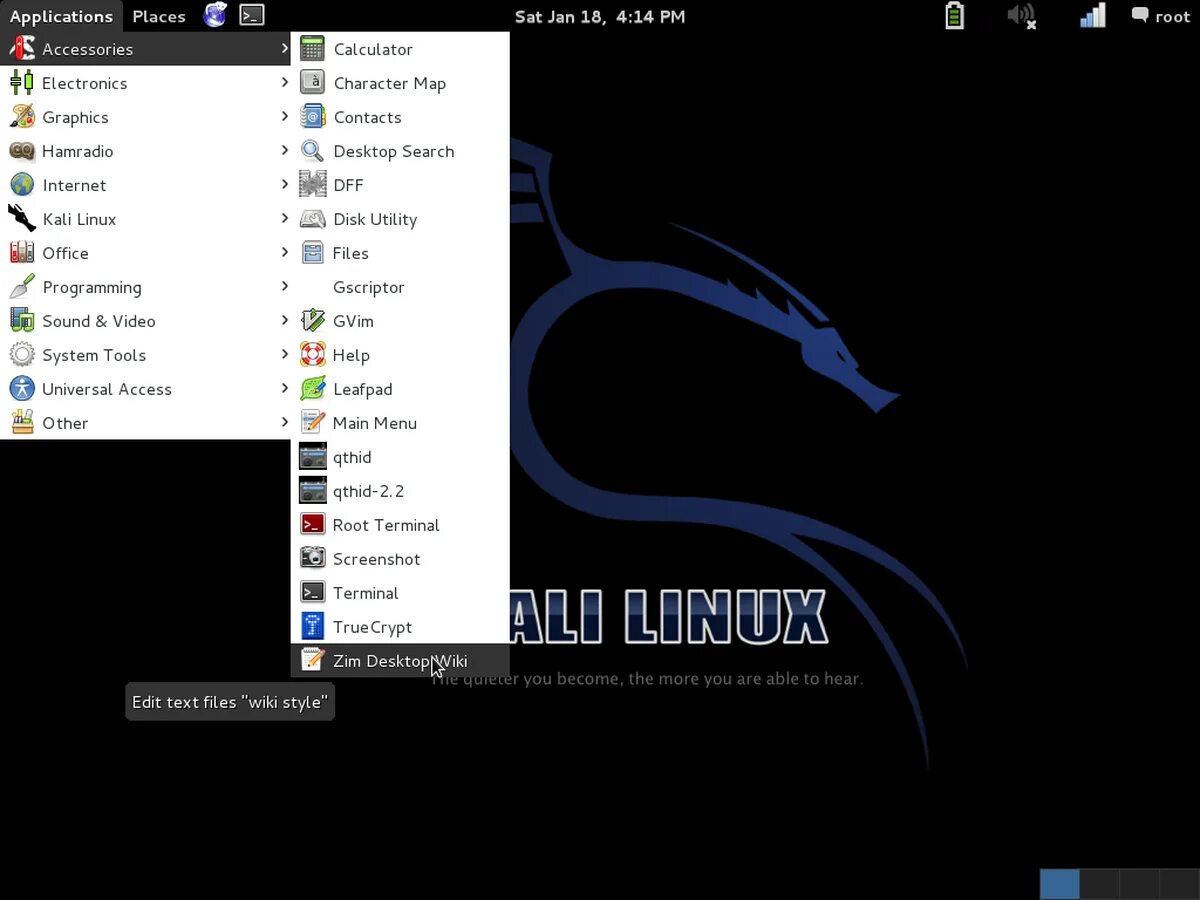Viewport: 1200px width, 900px height.
Task: Click the TrueCrypt icon
Action: (313, 627)
